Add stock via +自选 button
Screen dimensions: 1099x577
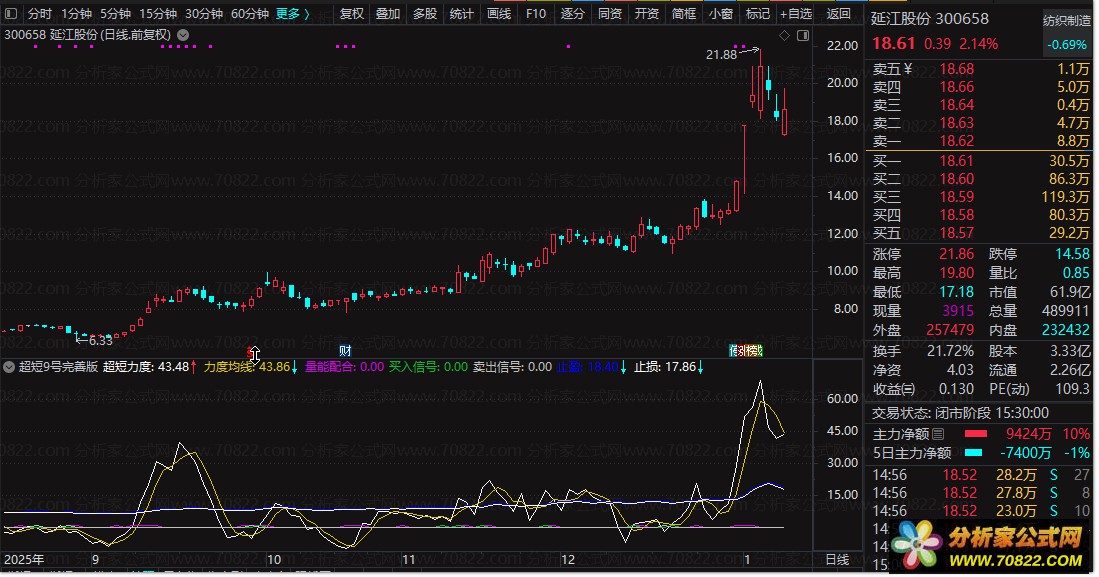pos(796,14)
